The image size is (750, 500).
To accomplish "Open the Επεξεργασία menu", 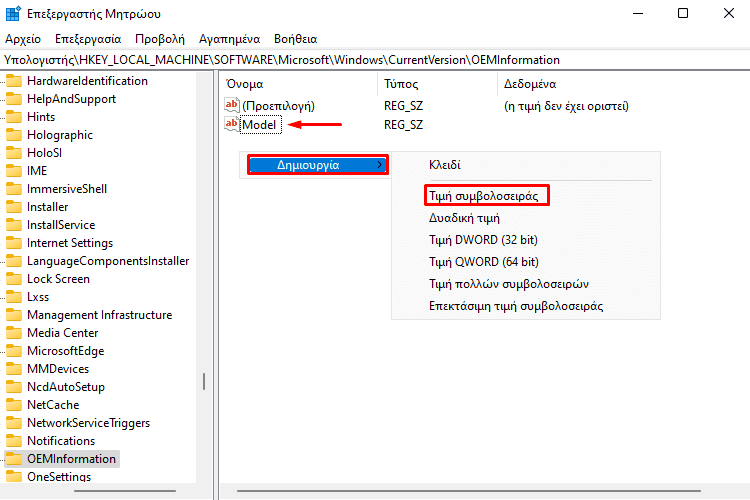I will 88,39.
